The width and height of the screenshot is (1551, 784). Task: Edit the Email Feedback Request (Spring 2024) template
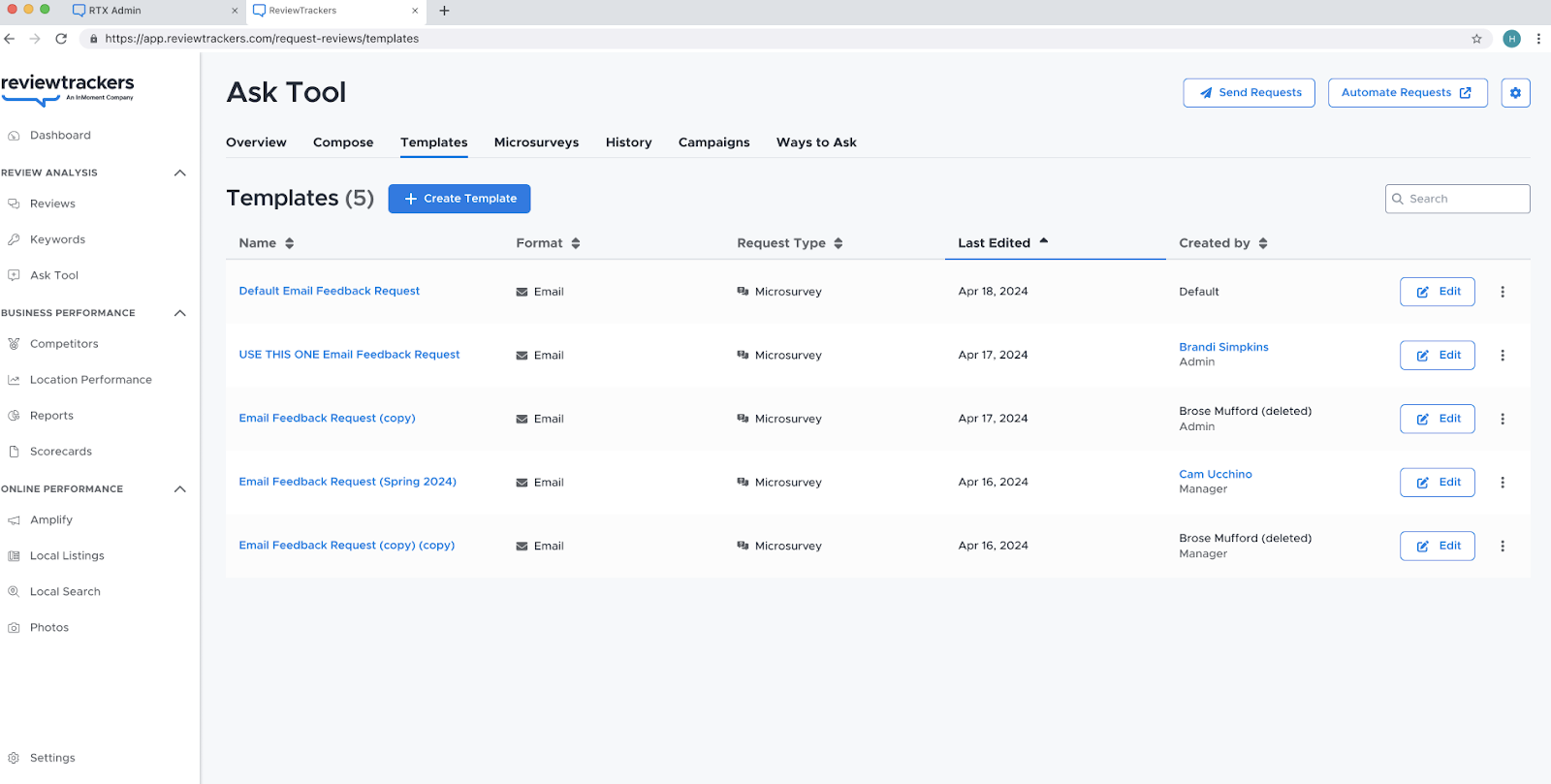click(1438, 483)
